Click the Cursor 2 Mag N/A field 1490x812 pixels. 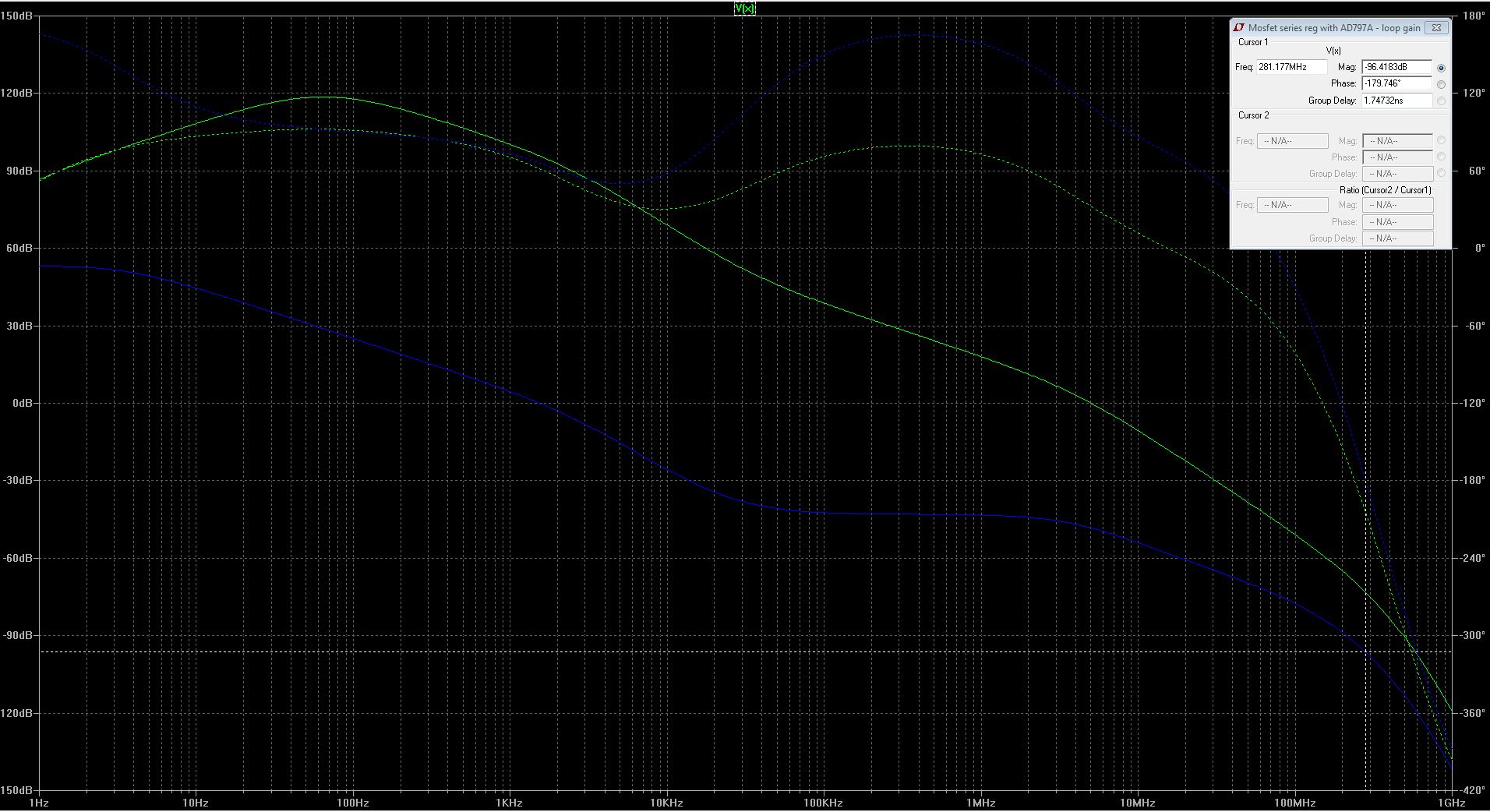pos(1397,141)
